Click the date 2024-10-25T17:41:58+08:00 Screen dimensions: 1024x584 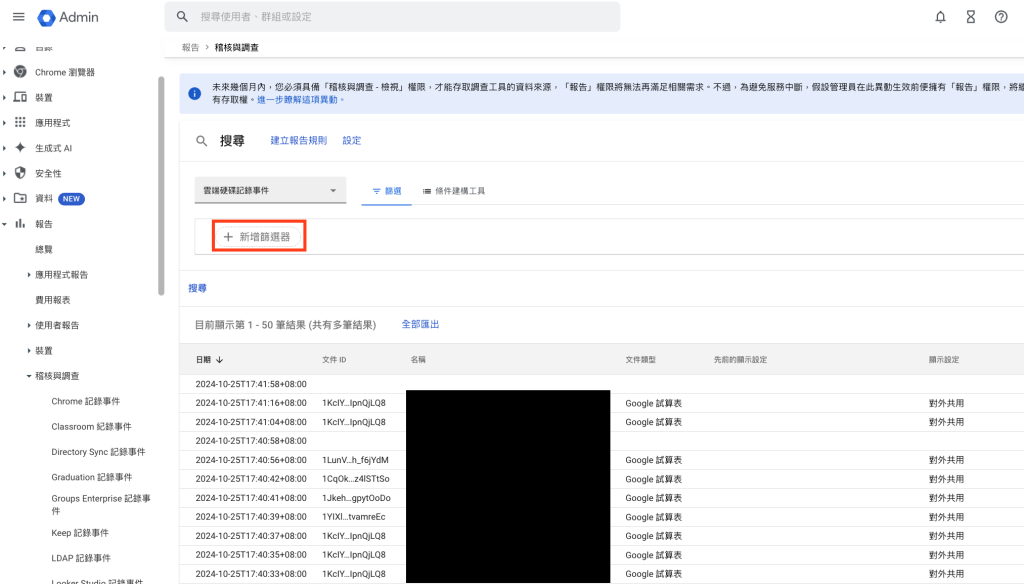click(251, 384)
